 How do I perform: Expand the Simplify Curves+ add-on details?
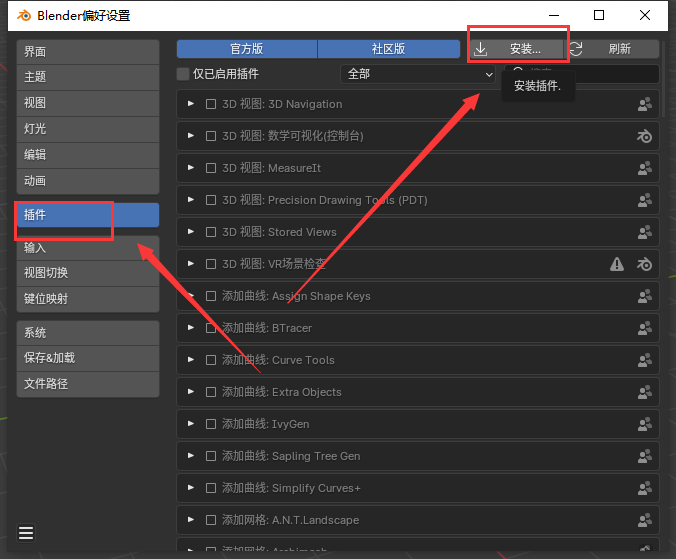(191, 487)
